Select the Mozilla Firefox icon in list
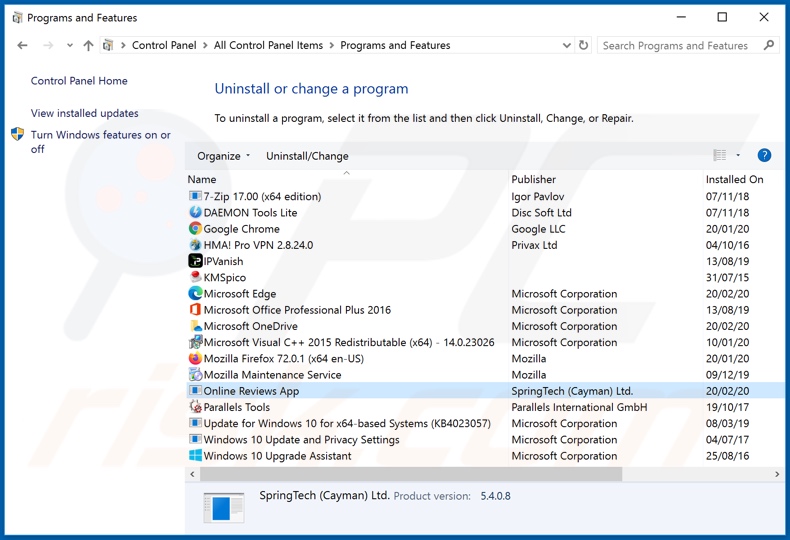The height and width of the screenshot is (540, 790). click(195, 359)
